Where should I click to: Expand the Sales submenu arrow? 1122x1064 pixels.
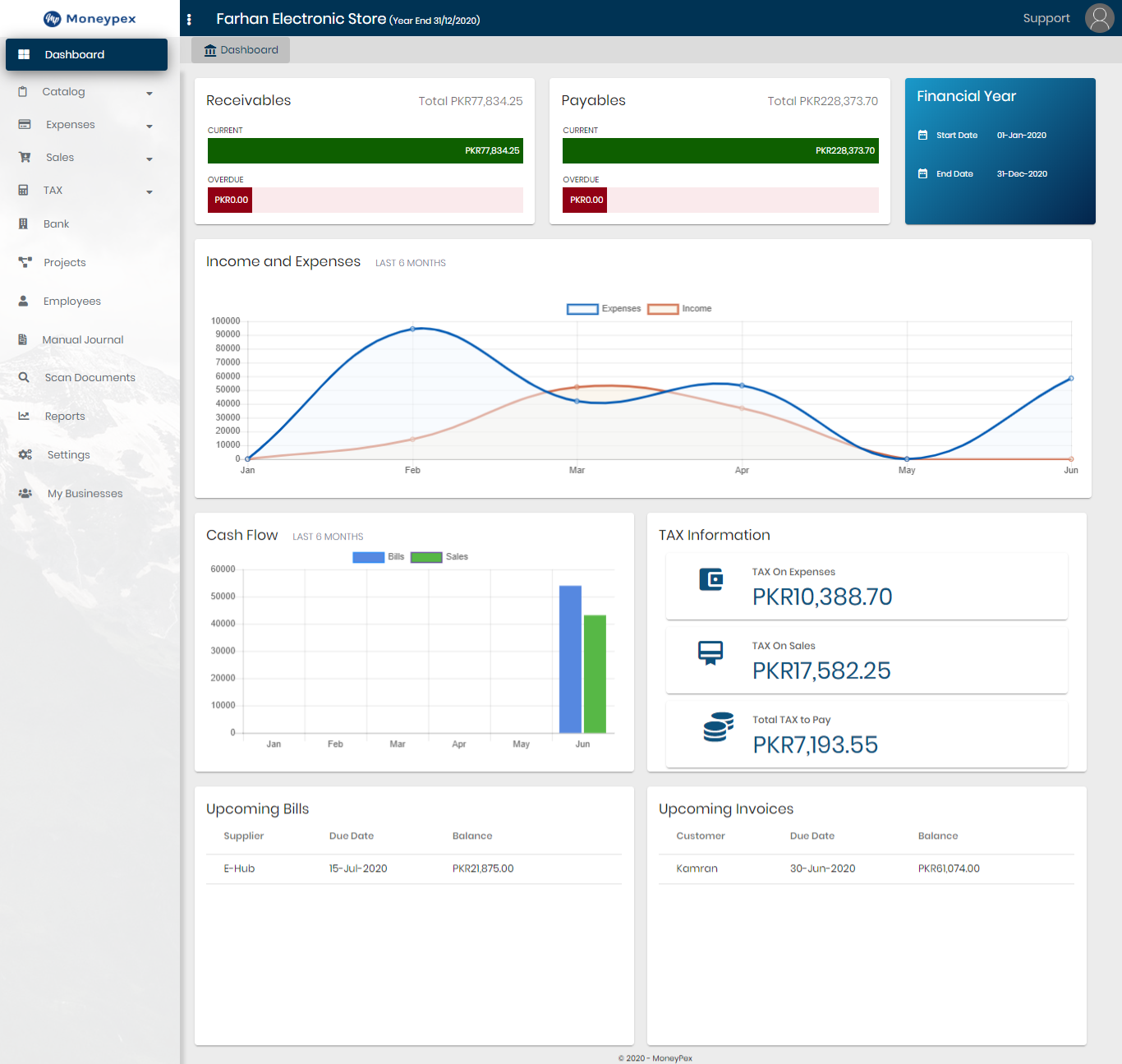[149, 159]
